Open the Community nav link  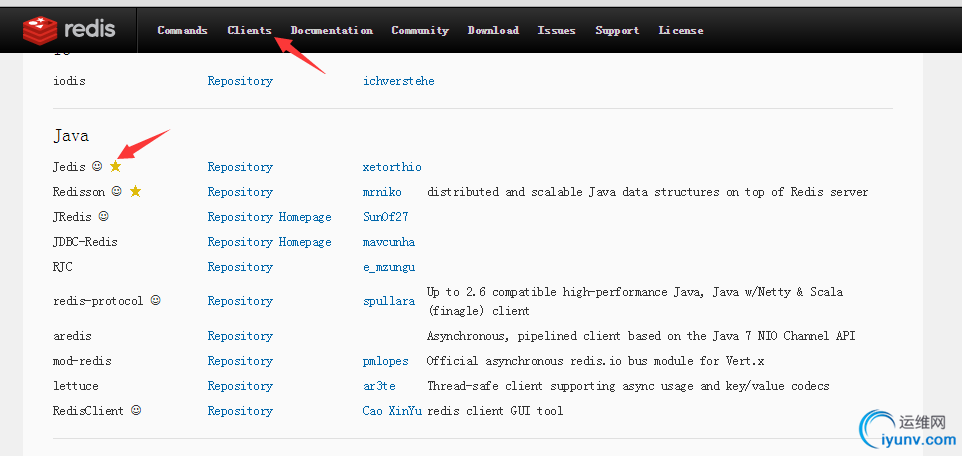[x=420, y=30]
